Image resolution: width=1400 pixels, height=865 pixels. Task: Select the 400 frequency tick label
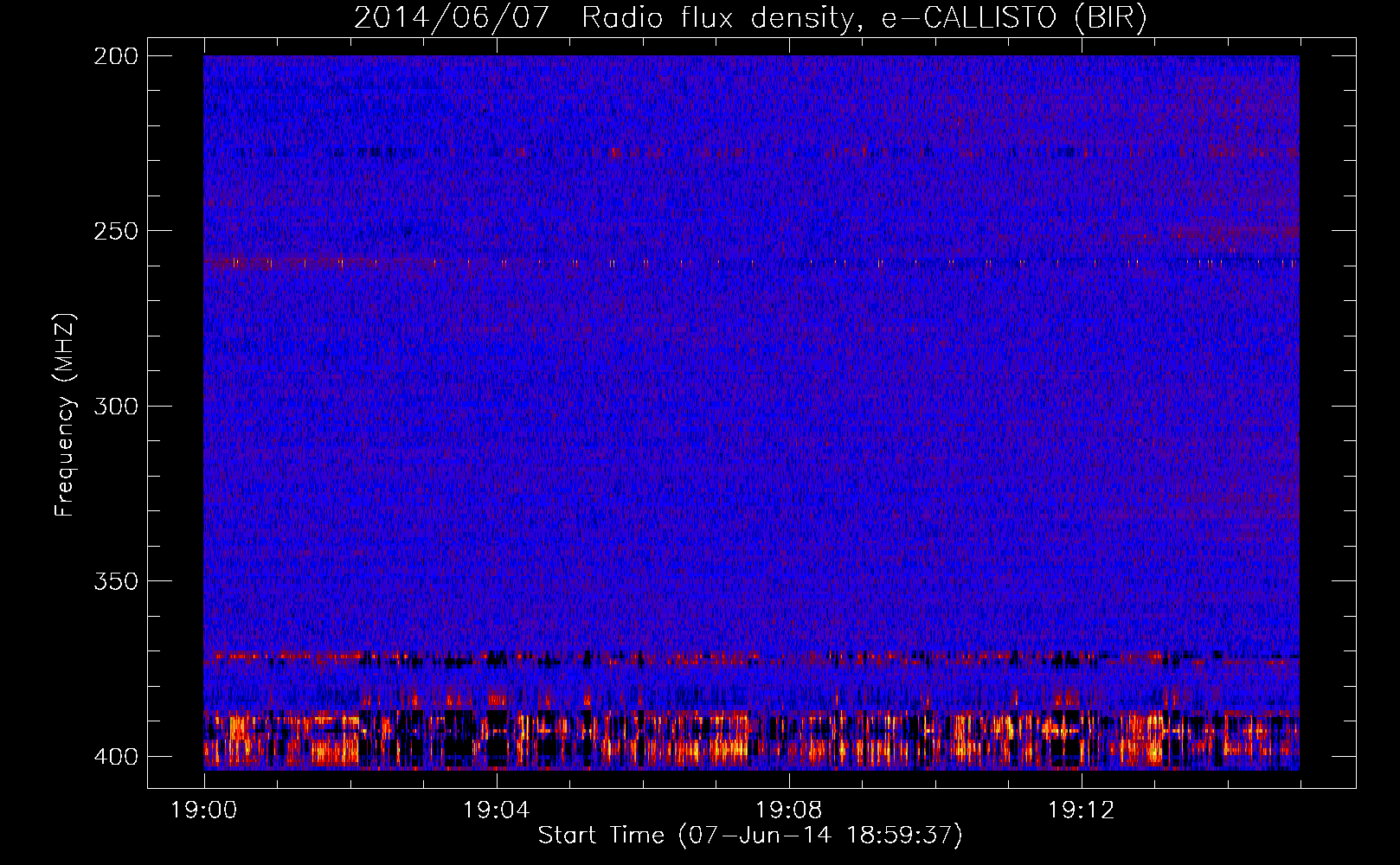click(116, 756)
